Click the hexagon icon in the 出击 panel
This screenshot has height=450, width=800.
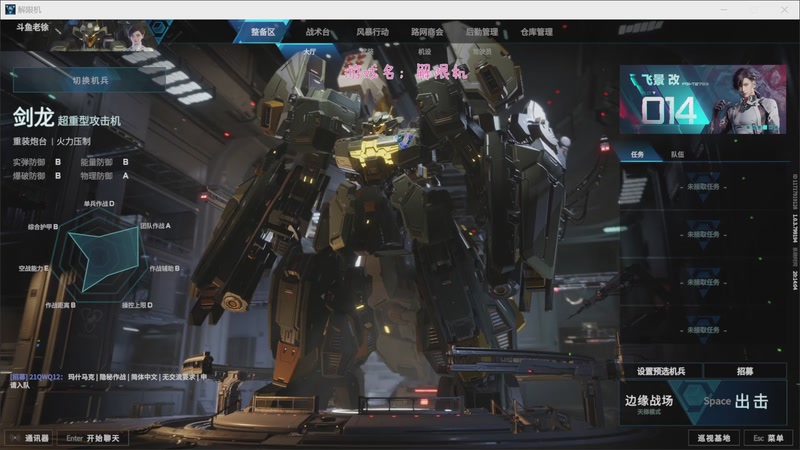click(x=694, y=395)
